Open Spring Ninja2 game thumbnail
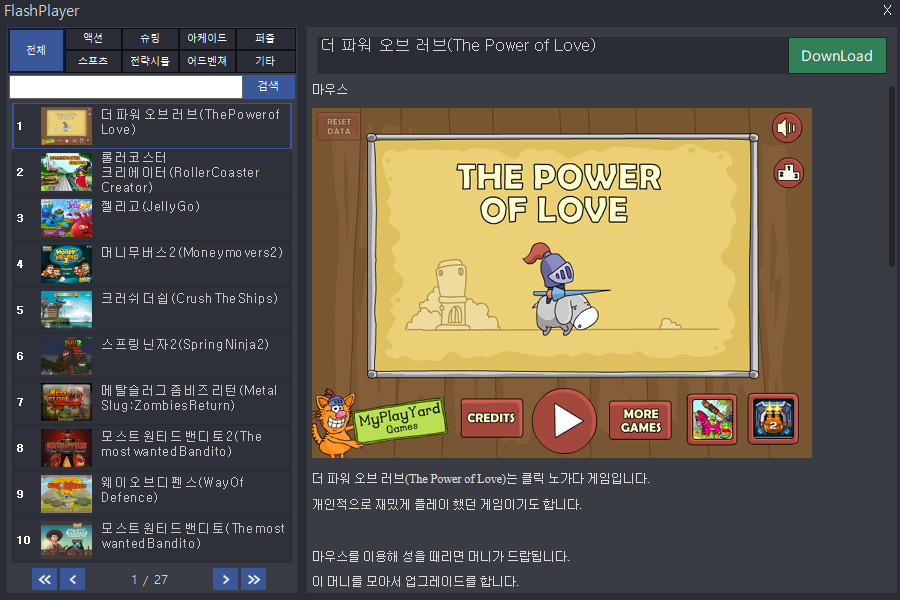This screenshot has height=600, width=900. [x=66, y=355]
